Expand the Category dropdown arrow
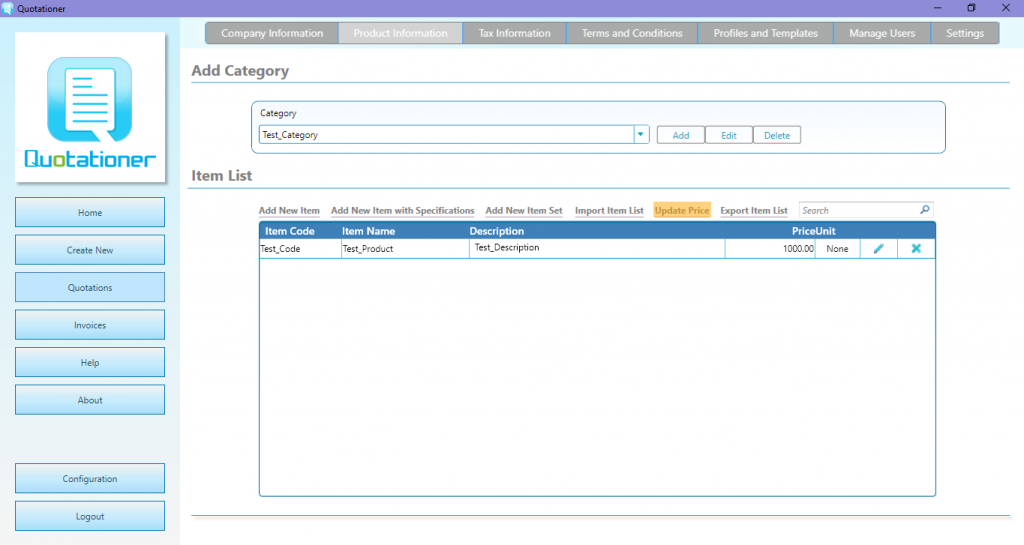This screenshot has height=545, width=1024. (x=641, y=134)
